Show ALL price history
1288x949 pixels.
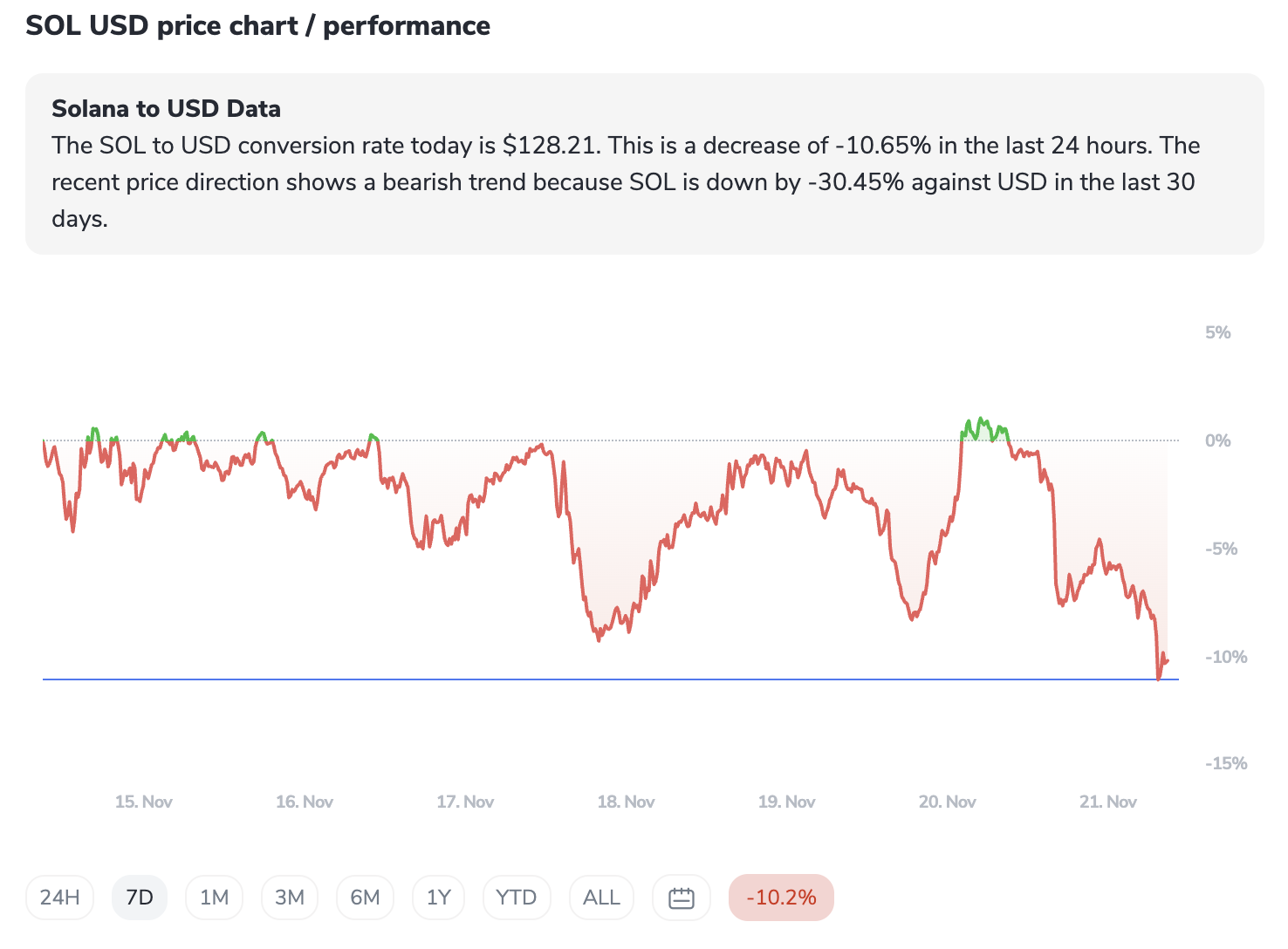601,898
